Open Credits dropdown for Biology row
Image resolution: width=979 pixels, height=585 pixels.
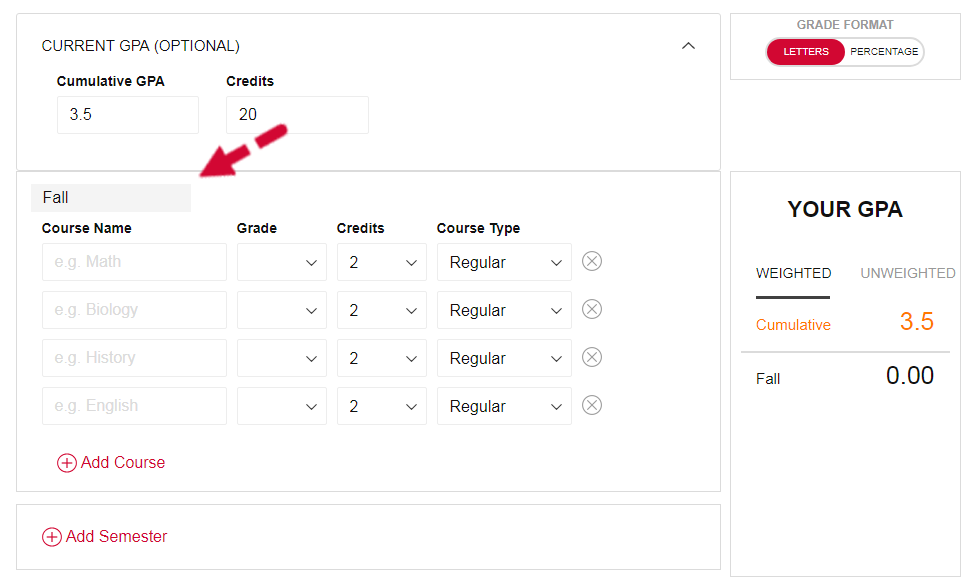coord(381,310)
